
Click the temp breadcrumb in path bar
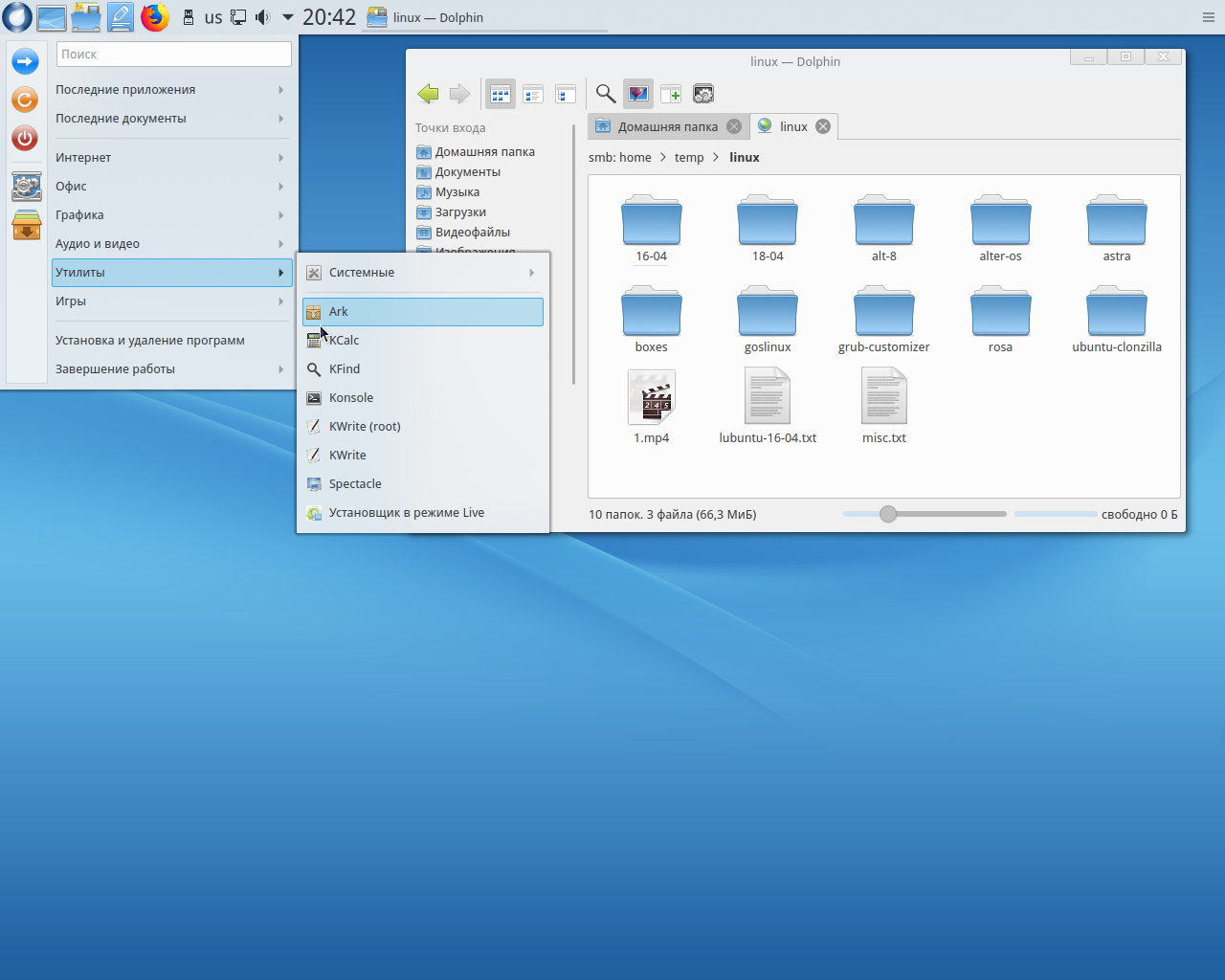click(689, 158)
